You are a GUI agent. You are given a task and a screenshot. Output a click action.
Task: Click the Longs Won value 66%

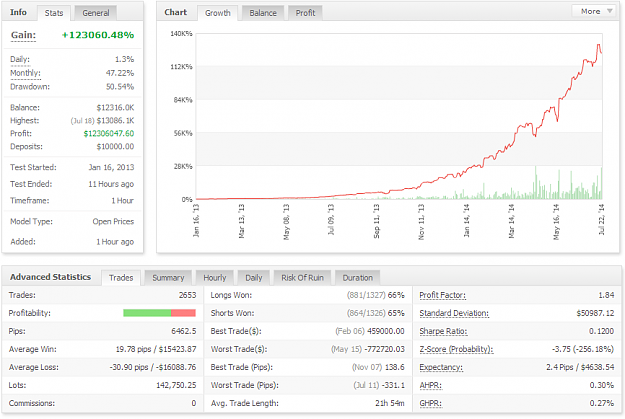tap(396, 295)
